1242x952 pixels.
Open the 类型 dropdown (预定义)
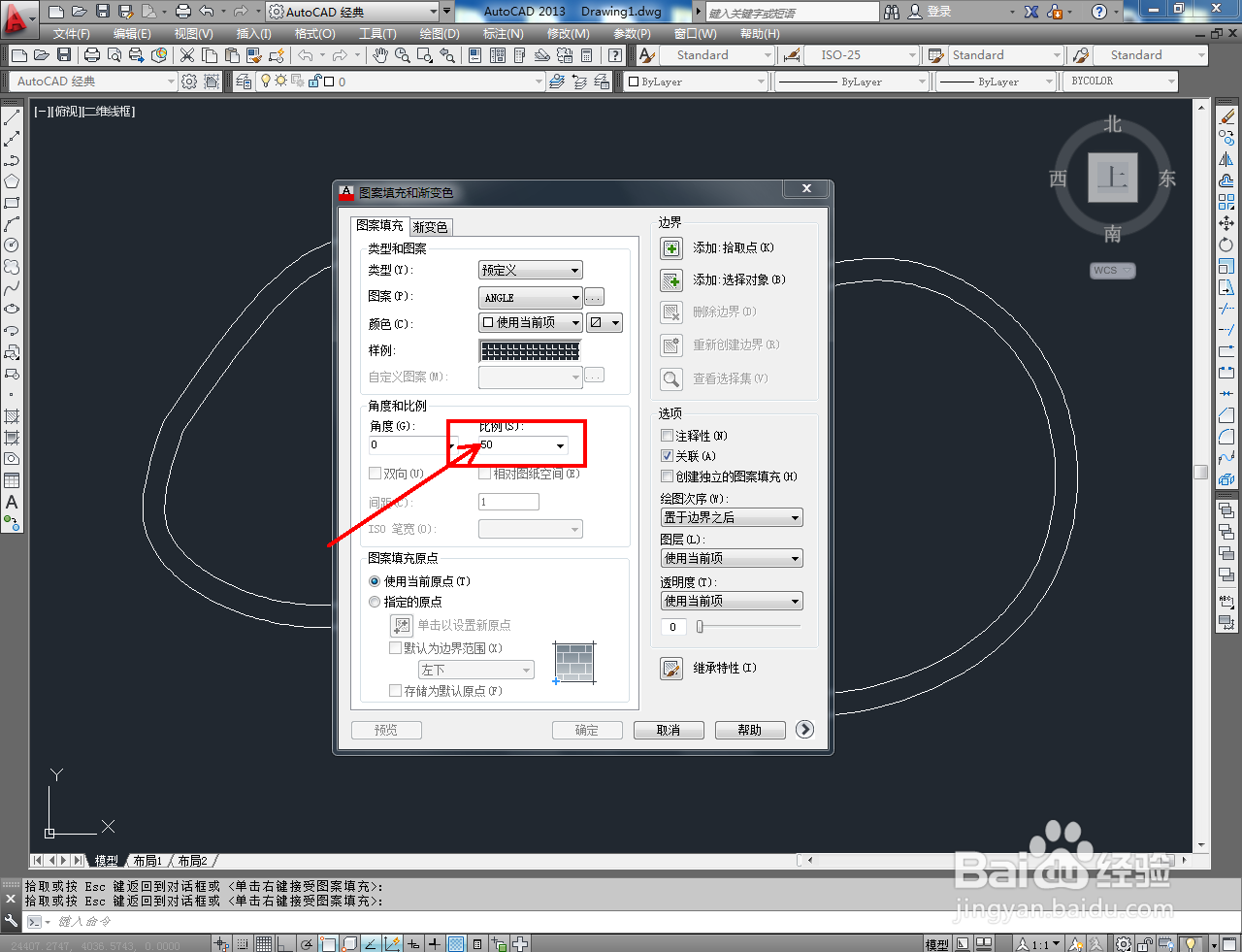point(530,270)
